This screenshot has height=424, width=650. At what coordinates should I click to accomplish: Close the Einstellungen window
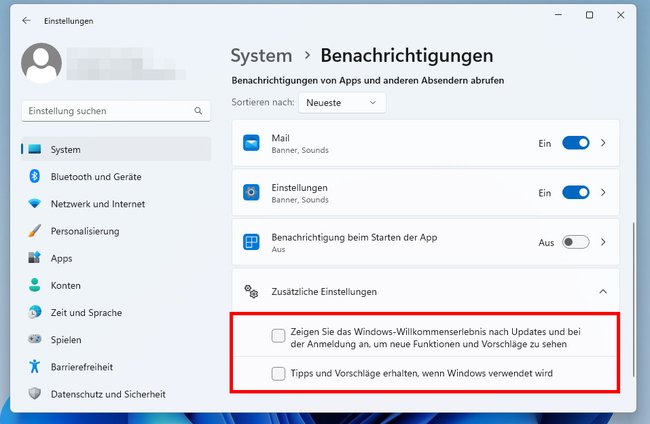point(620,15)
